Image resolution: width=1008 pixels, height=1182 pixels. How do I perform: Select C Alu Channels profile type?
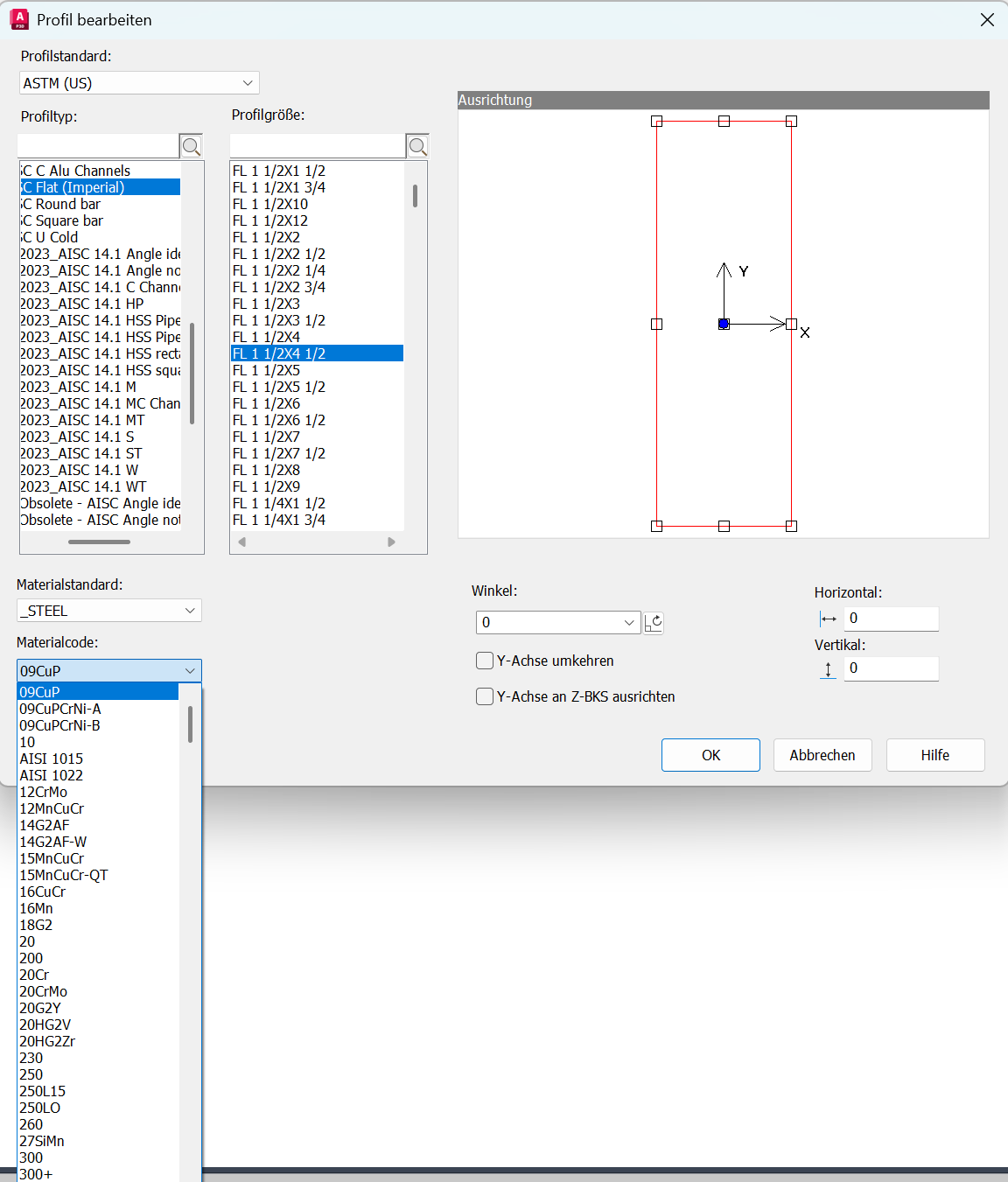[100, 171]
